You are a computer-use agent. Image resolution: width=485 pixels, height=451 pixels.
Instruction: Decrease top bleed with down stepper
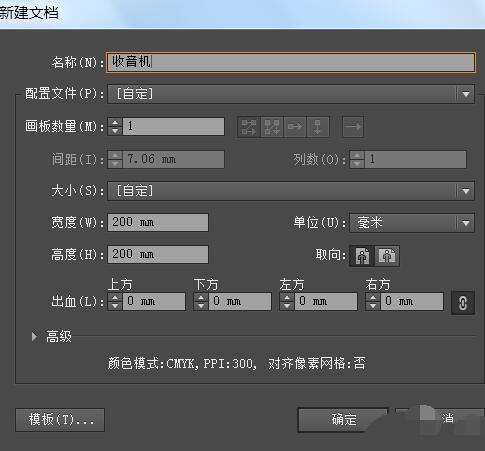click(115, 306)
